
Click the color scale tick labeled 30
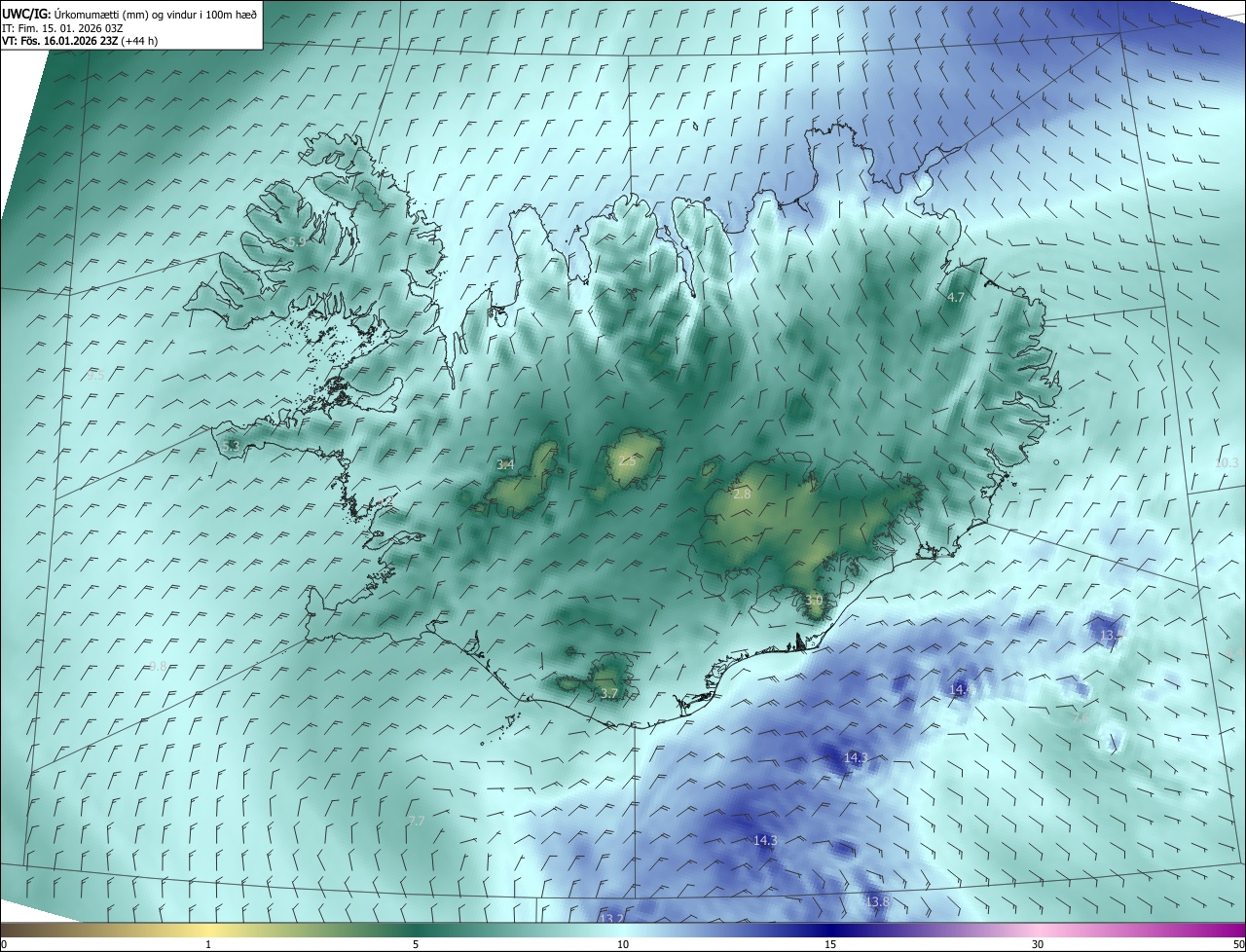pos(1038,945)
